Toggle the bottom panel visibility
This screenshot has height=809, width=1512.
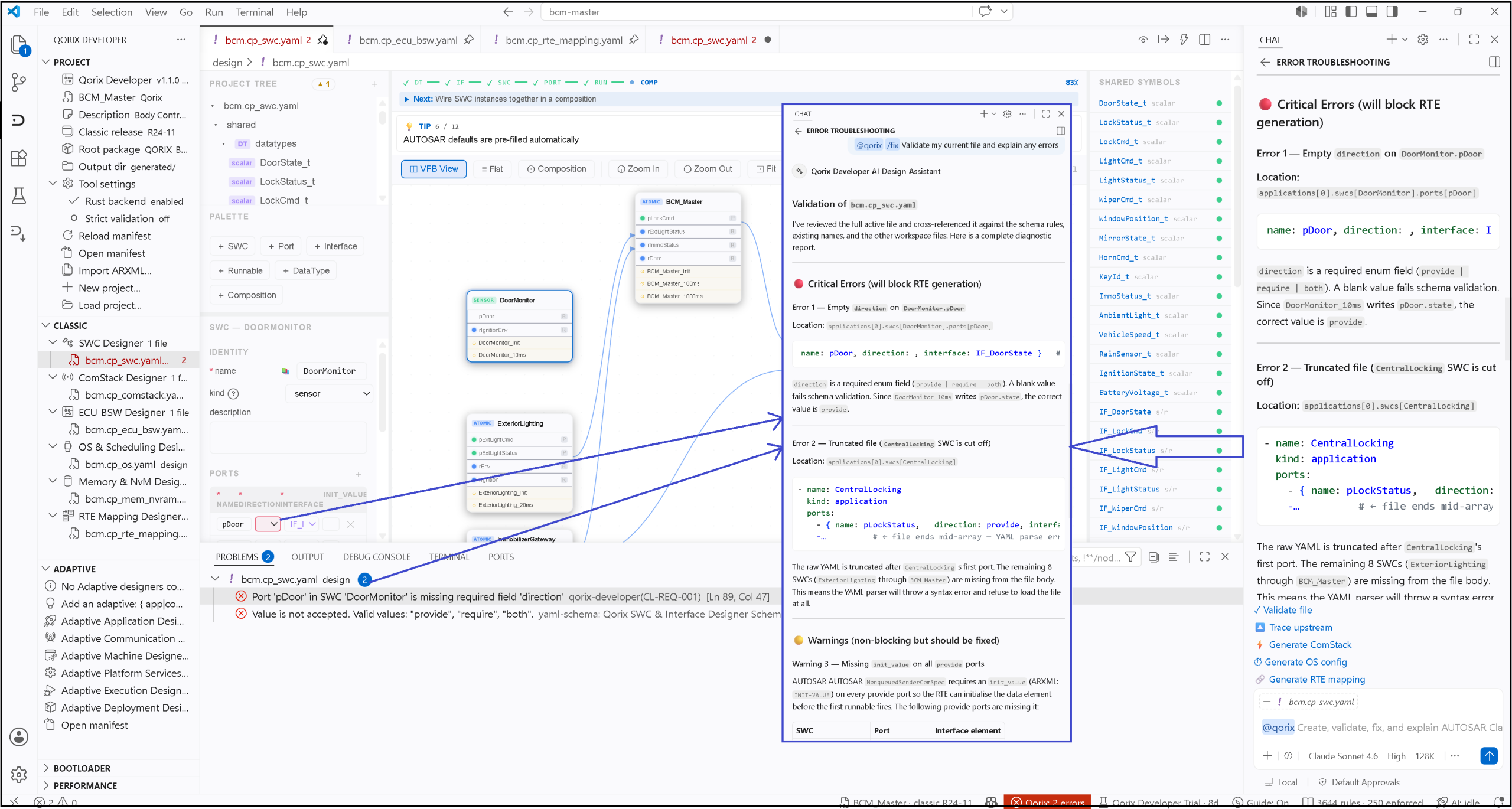click(1371, 12)
